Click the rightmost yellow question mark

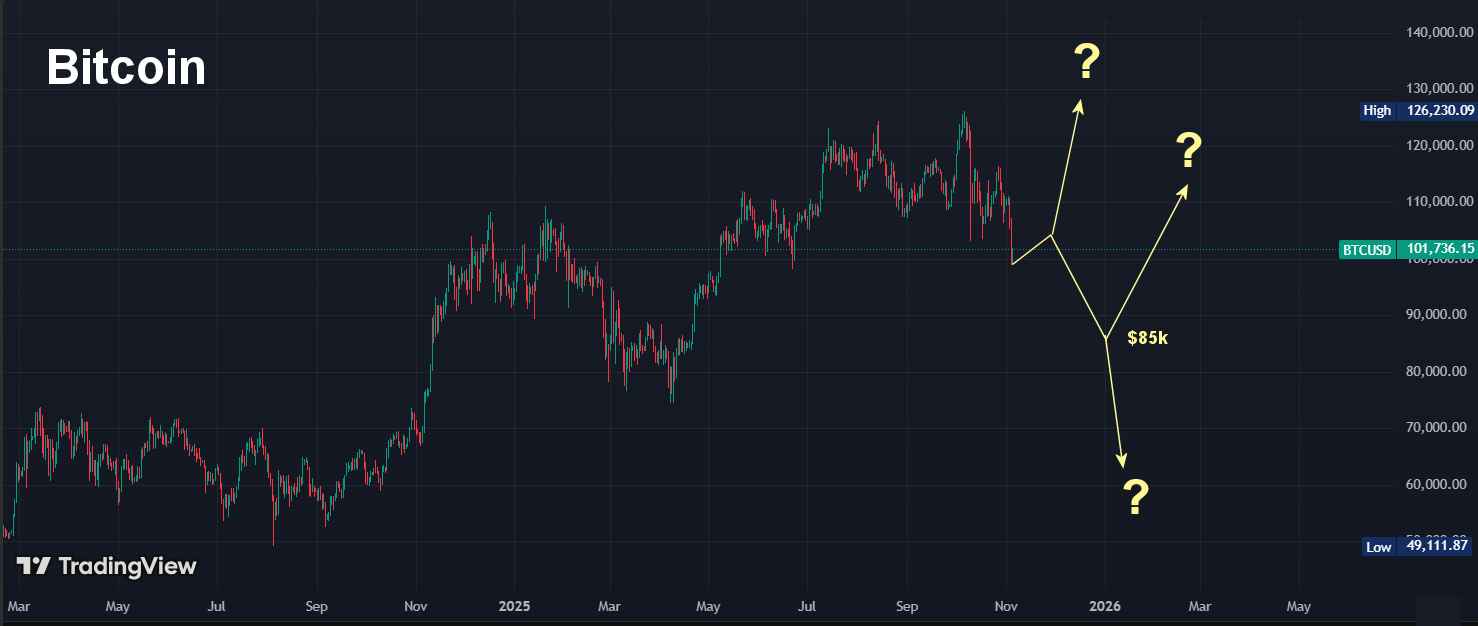1187,151
